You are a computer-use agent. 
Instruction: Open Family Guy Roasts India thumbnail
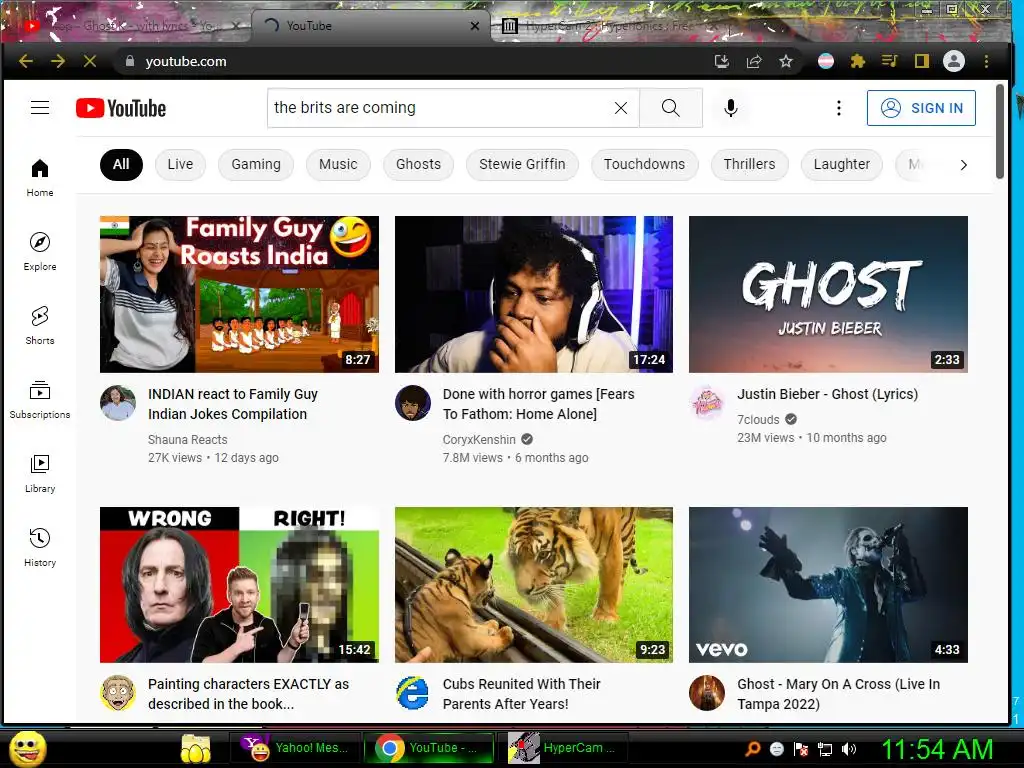(240, 295)
